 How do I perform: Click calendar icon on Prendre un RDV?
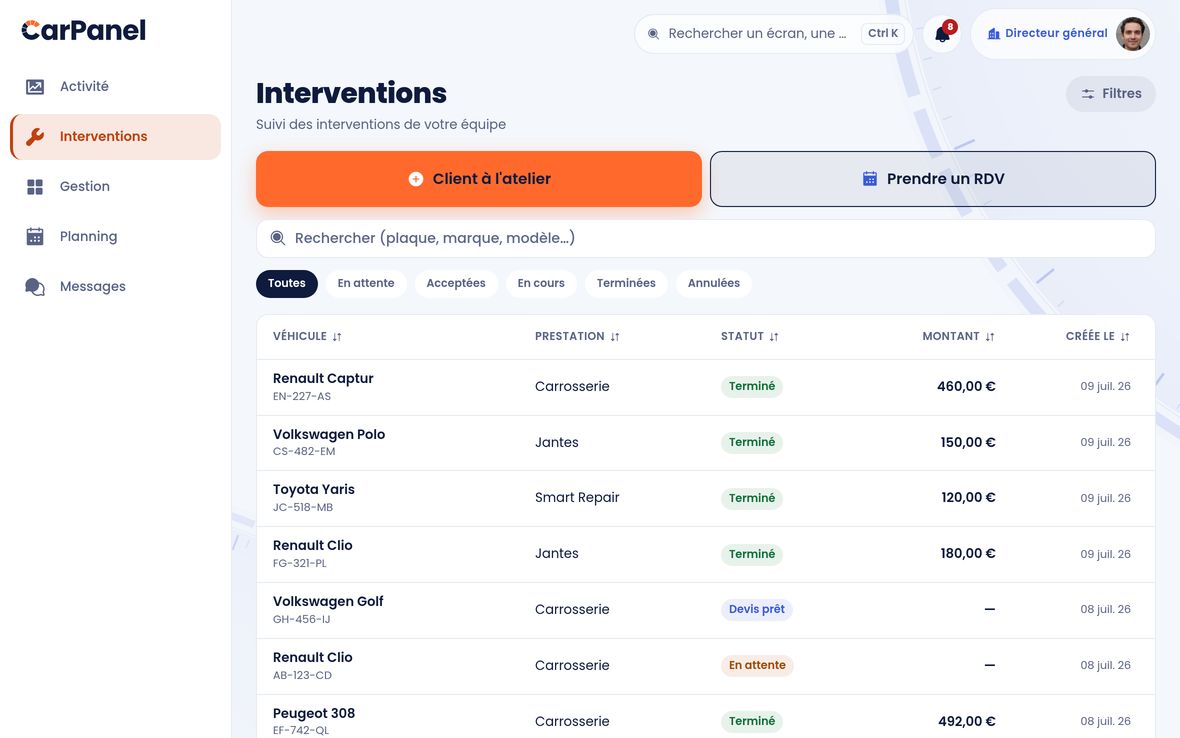(870, 179)
